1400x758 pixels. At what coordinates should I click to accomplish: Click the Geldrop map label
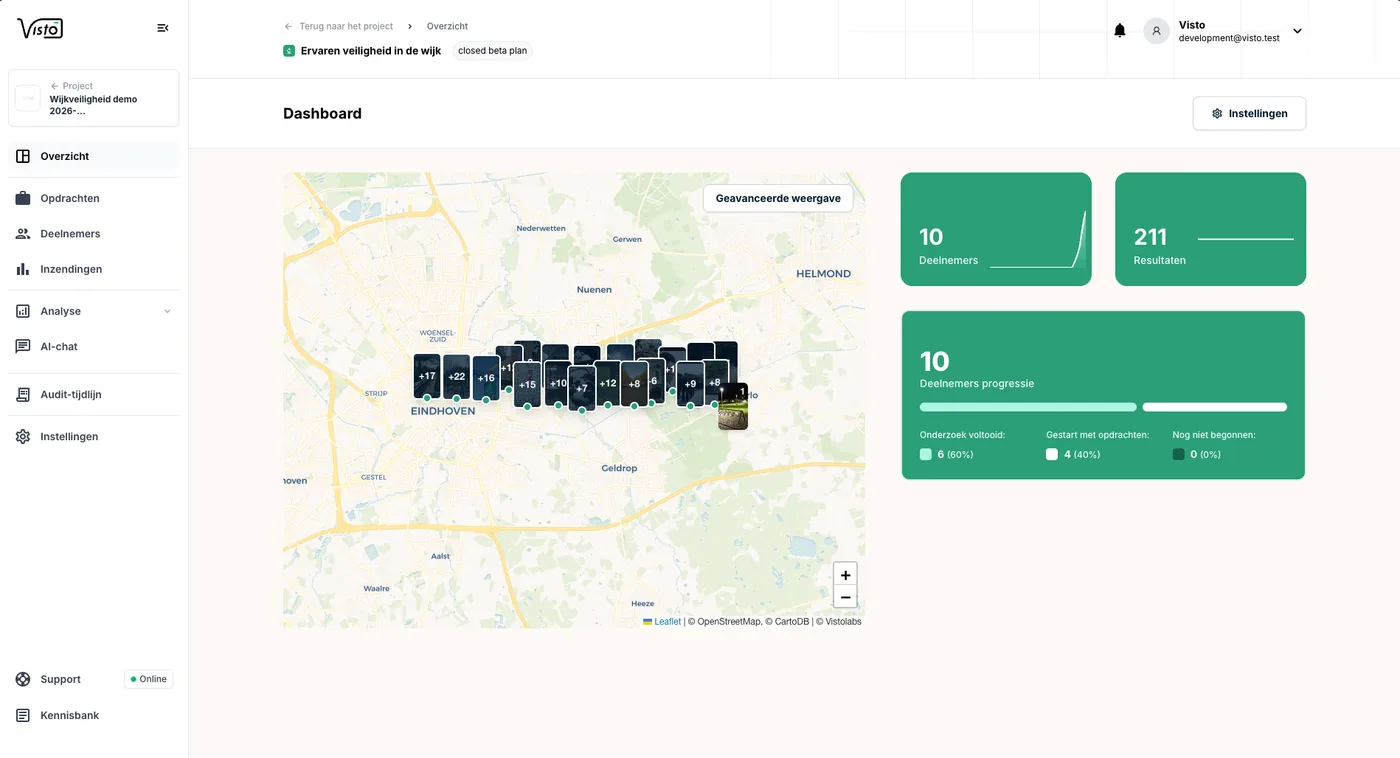click(619, 468)
